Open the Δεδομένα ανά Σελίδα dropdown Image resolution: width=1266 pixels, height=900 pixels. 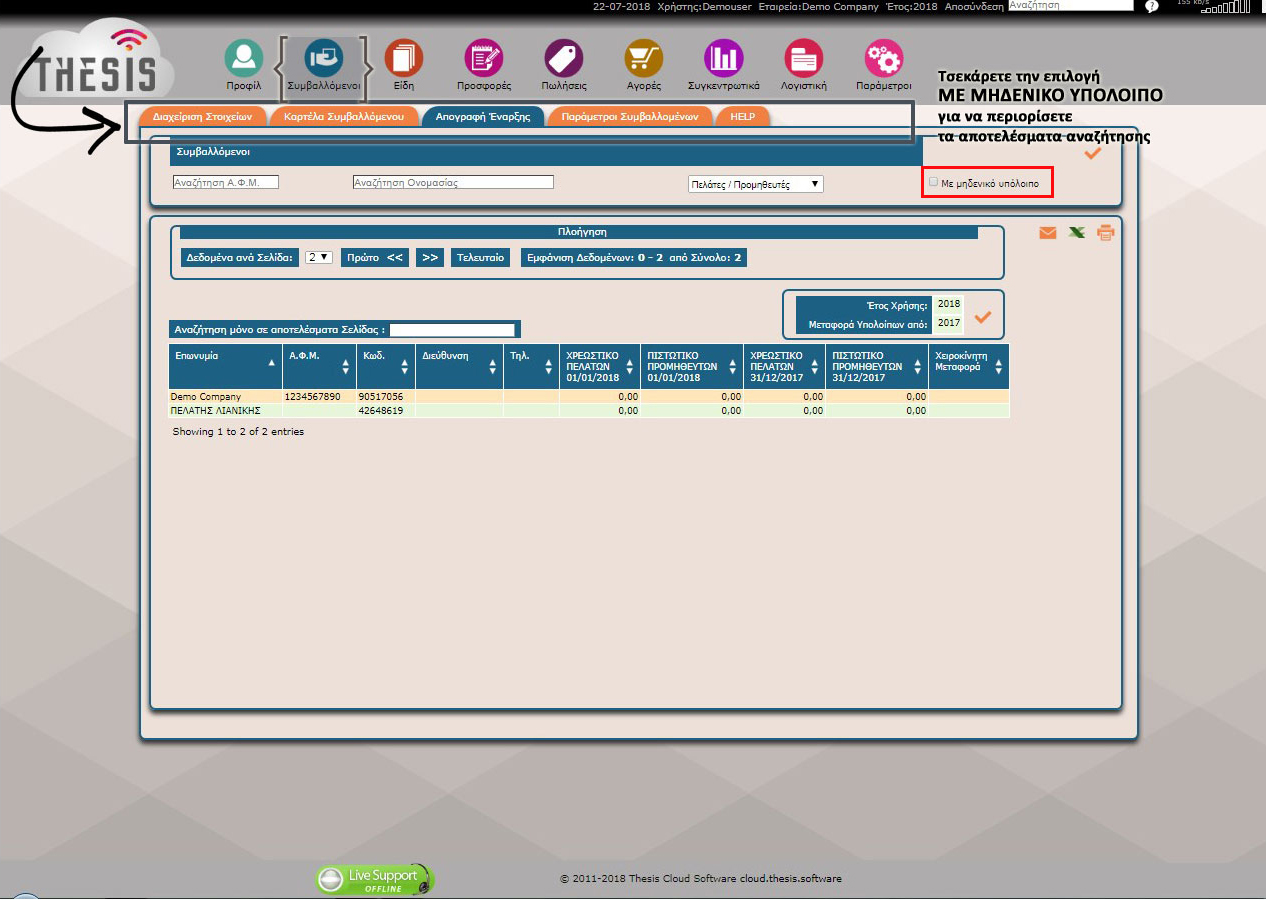(319, 257)
